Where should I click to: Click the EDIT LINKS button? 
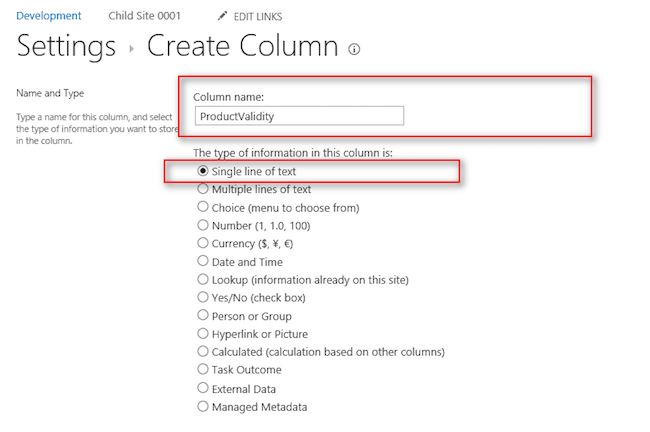click(256, 17)
